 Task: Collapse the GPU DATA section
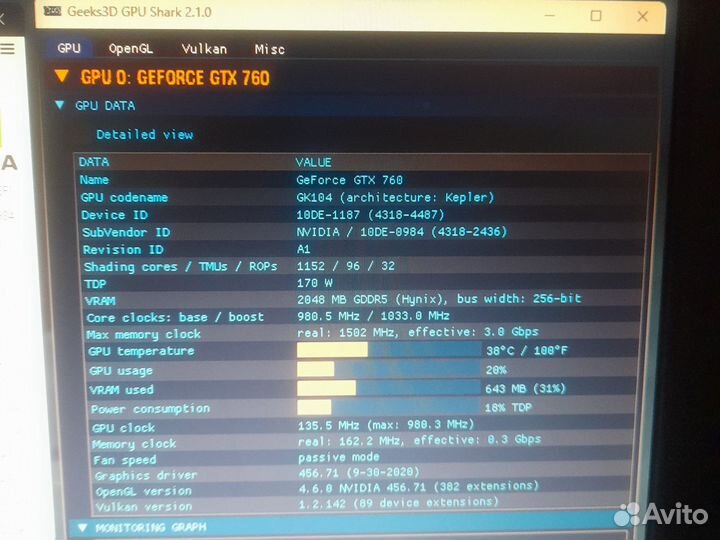(x=60, y=105)
